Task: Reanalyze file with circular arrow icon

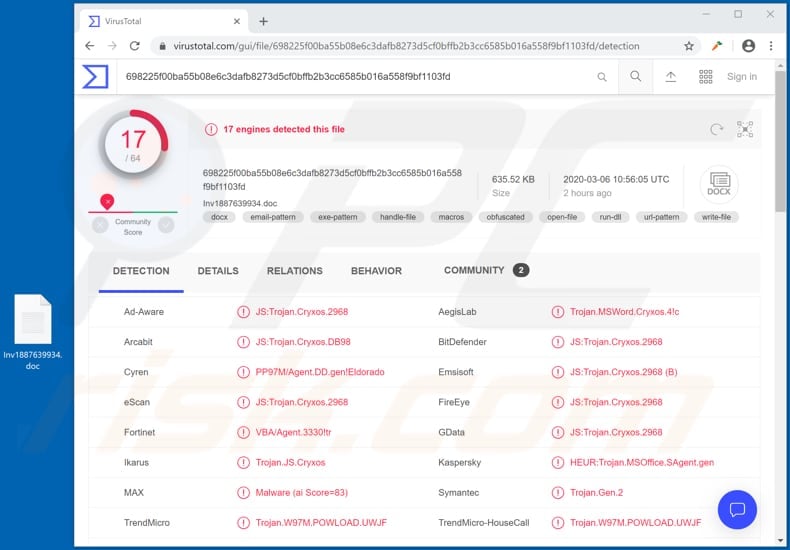Action: tap(716, 129)
